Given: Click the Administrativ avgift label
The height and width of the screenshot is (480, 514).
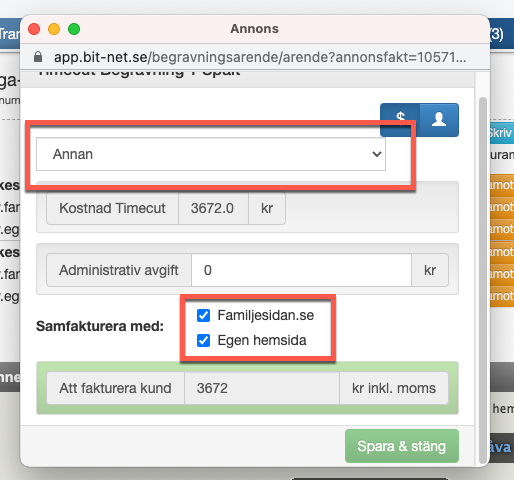Looking at the screenshot, I should (119, 270).
